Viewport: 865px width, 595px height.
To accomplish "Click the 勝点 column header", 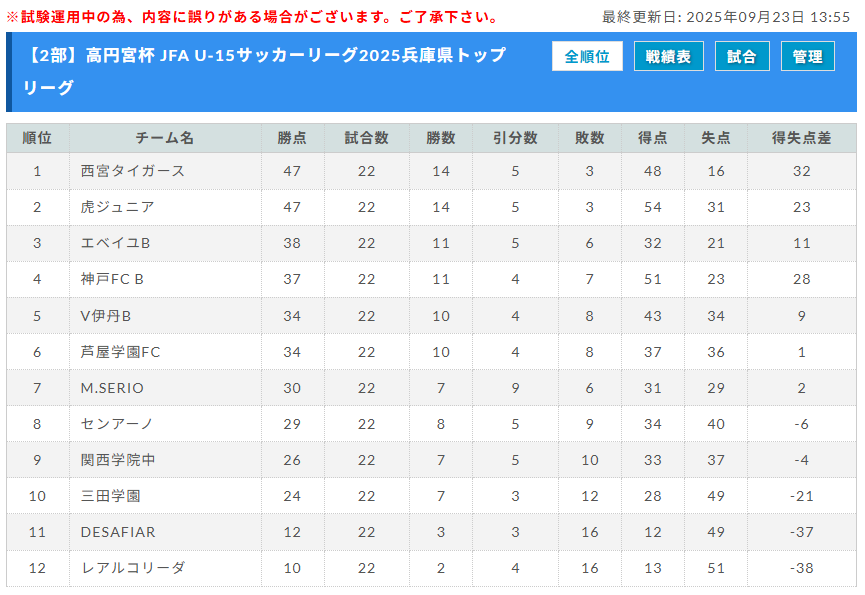I will [292, 138].
